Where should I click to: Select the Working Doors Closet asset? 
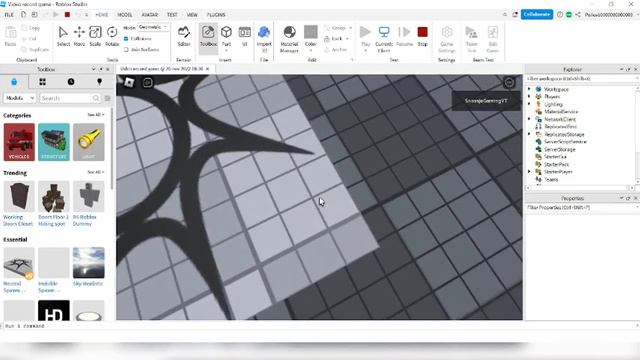pyautogui.click(x=19, y=203)
